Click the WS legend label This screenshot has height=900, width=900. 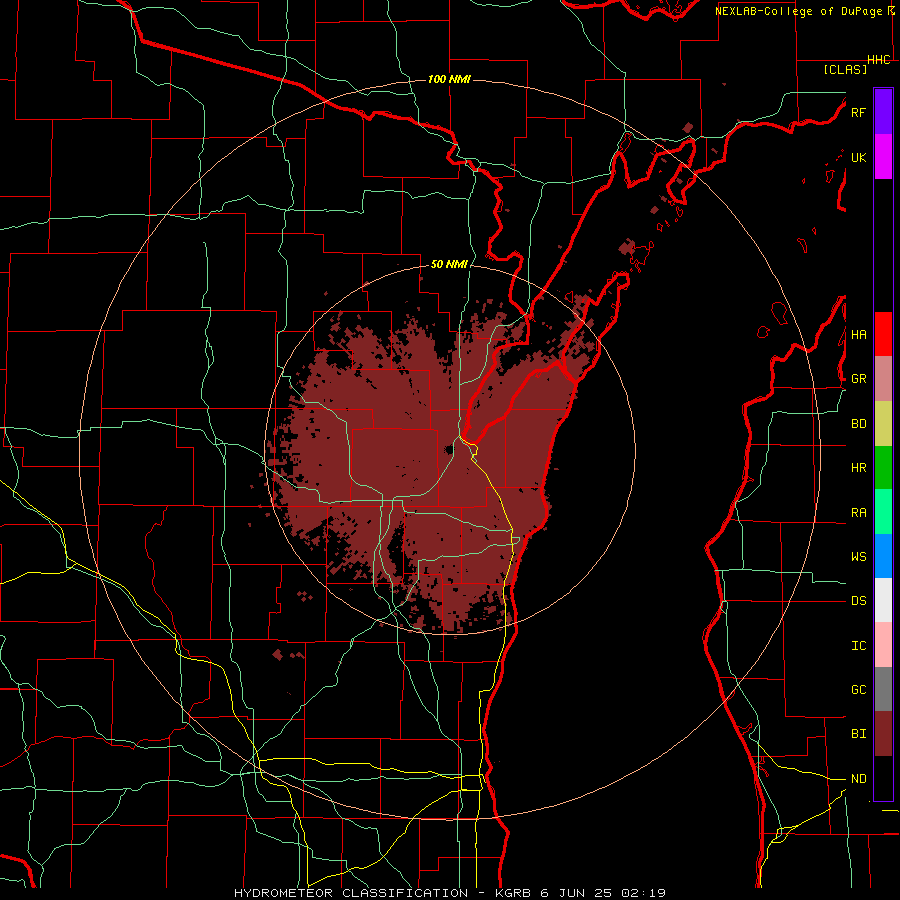(858, 557)
